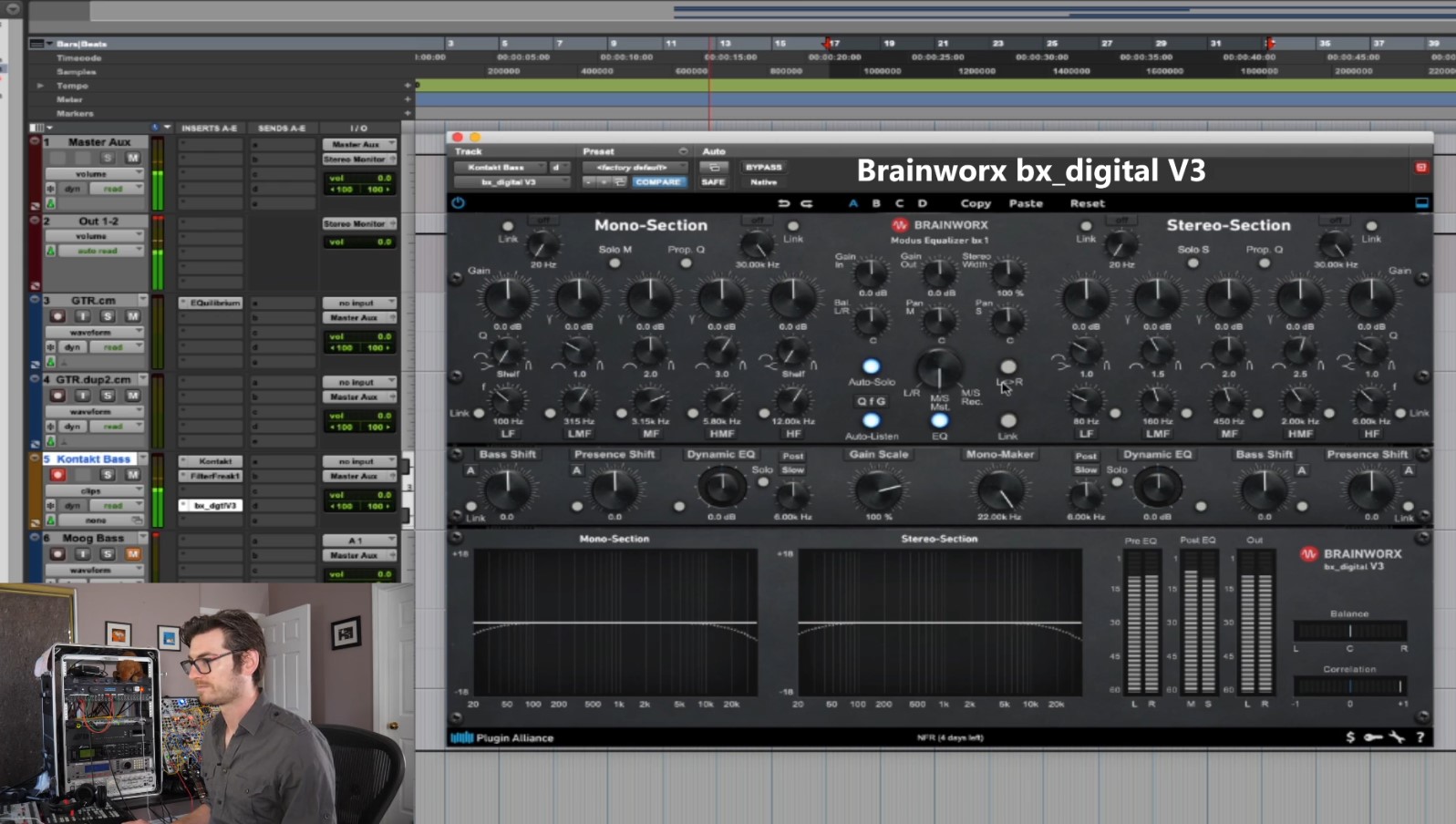Open the Kontakt Bass track selector dropdown
Viewport: 1456px width, 824px height.
[500, 168]
